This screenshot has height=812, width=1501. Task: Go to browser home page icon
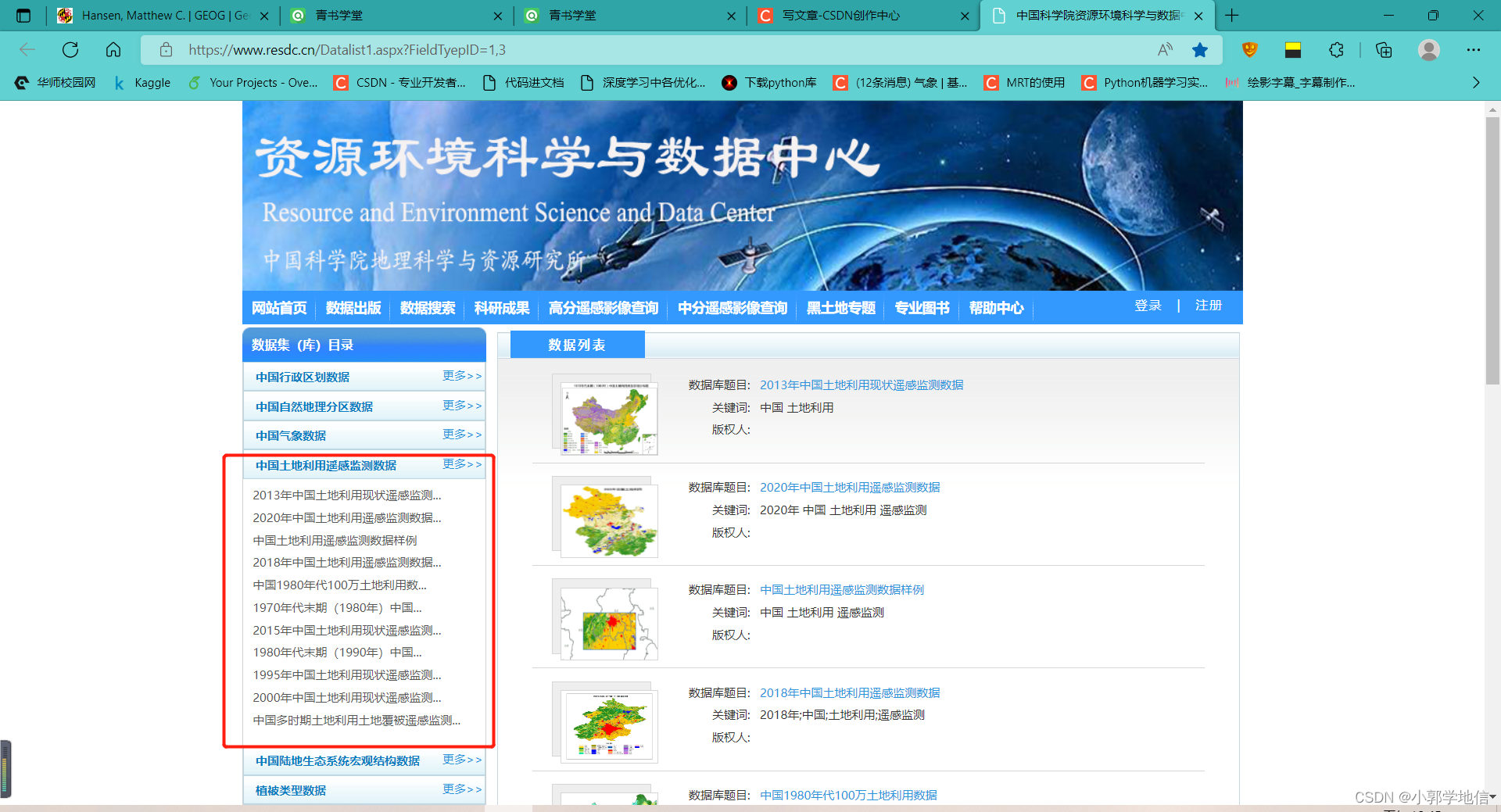coord(113,50)
